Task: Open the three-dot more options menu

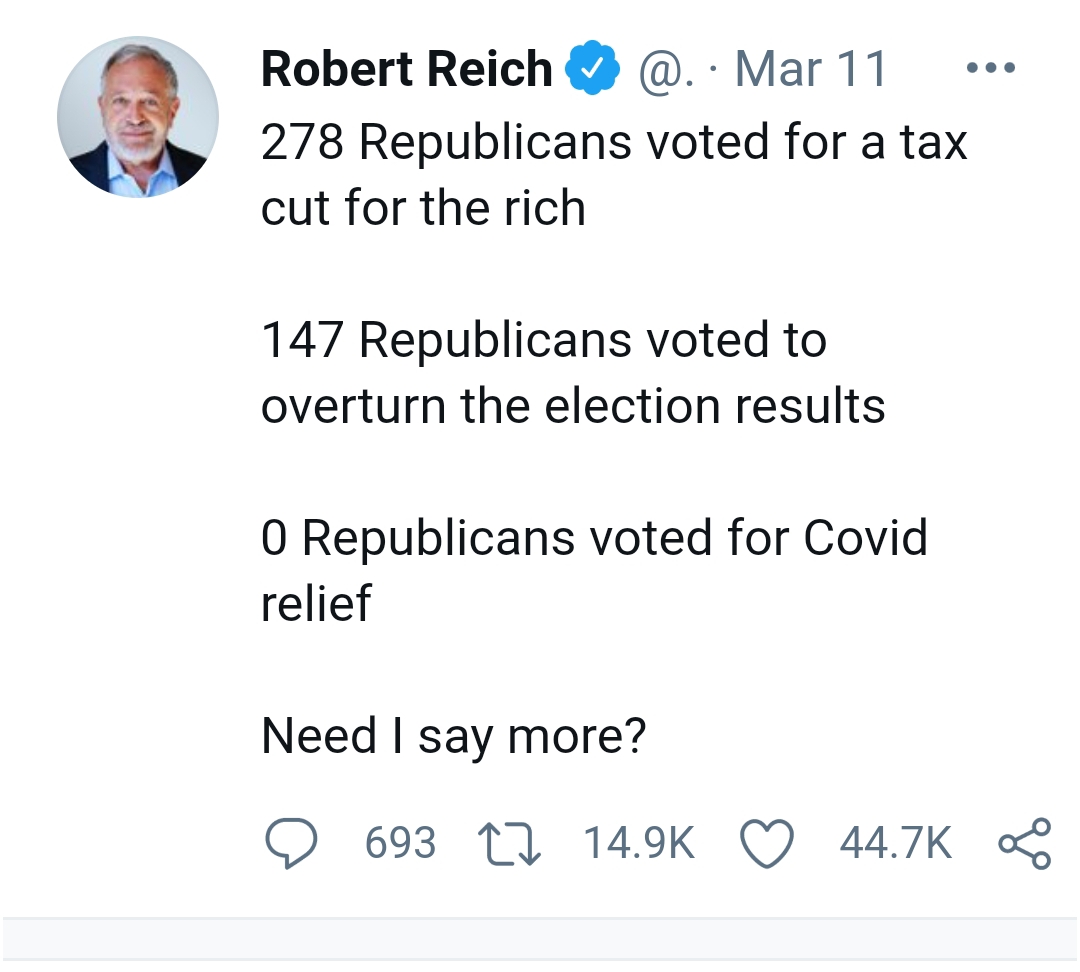Action: 992,69
